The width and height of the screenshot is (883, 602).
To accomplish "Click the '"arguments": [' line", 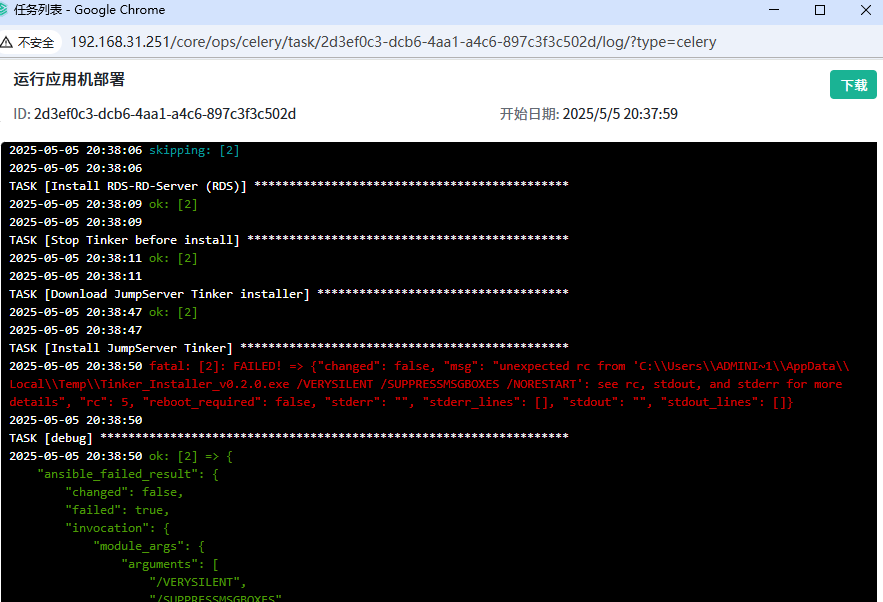I will coord(170,564).
